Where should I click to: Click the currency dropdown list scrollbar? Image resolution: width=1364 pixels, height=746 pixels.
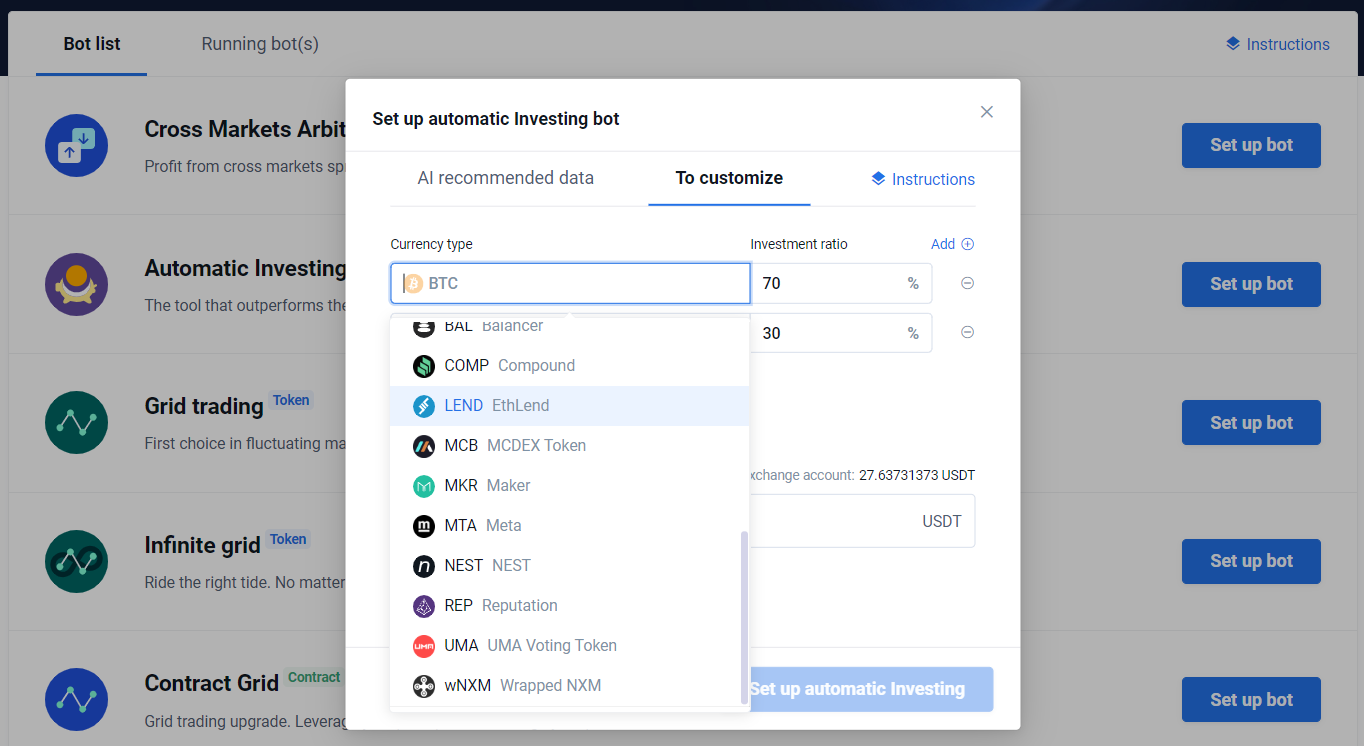[x=743, y=615]
